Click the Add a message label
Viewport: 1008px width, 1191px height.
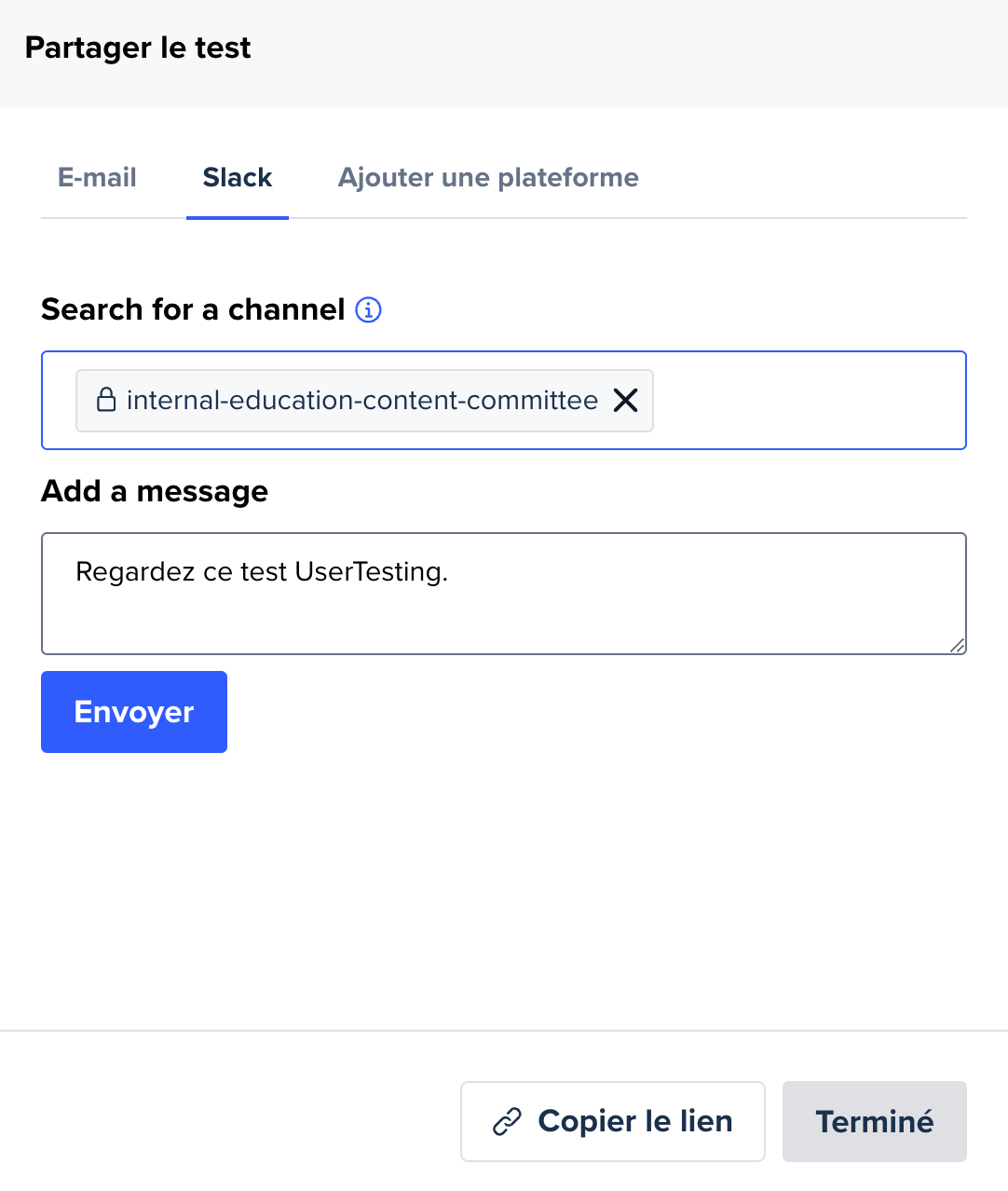pyautogui.click(x=155, y=491)
